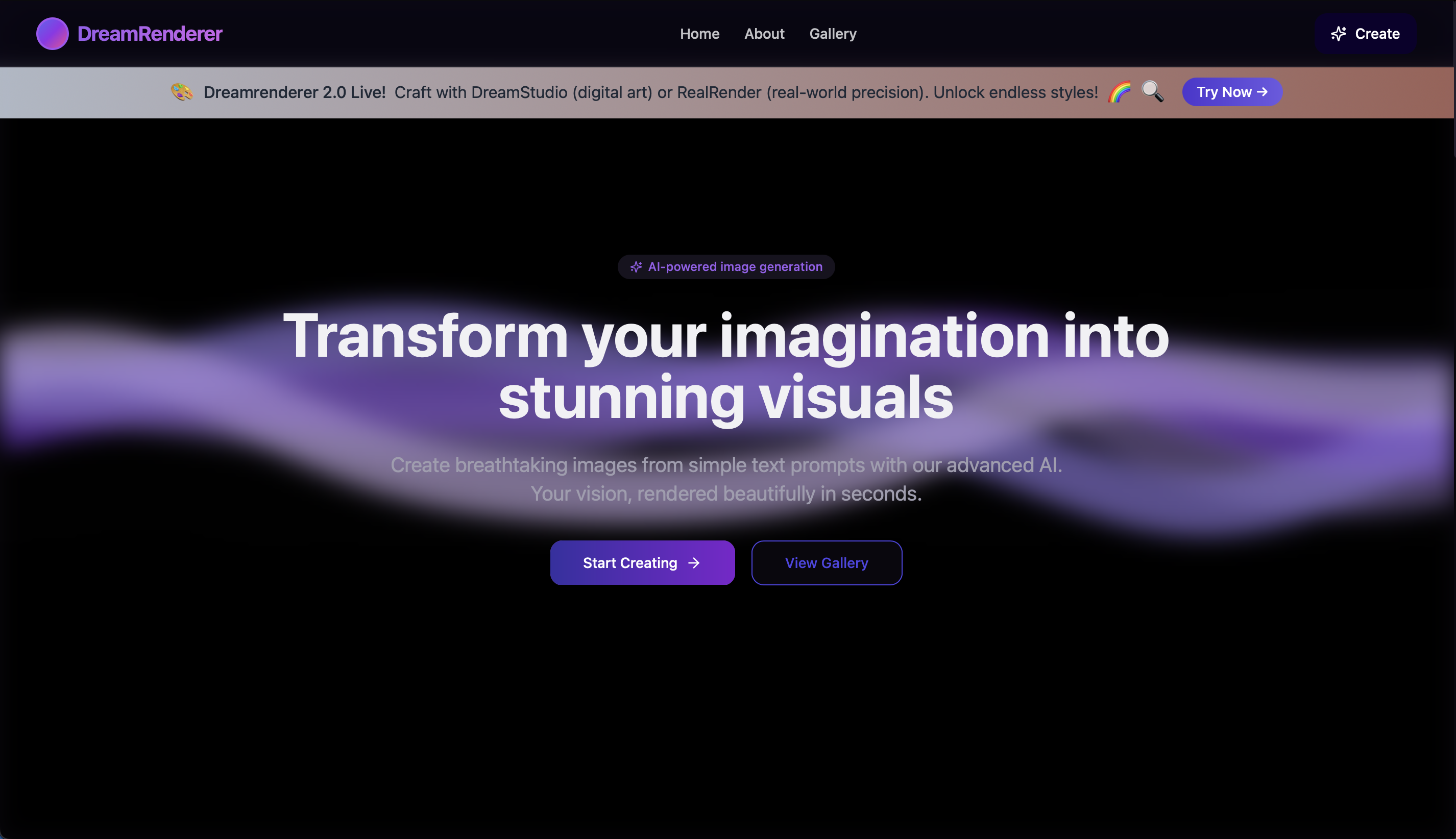Click the rainbow emoji in the banner
Screen dimensions: 1456x839
coord(1120,92)
